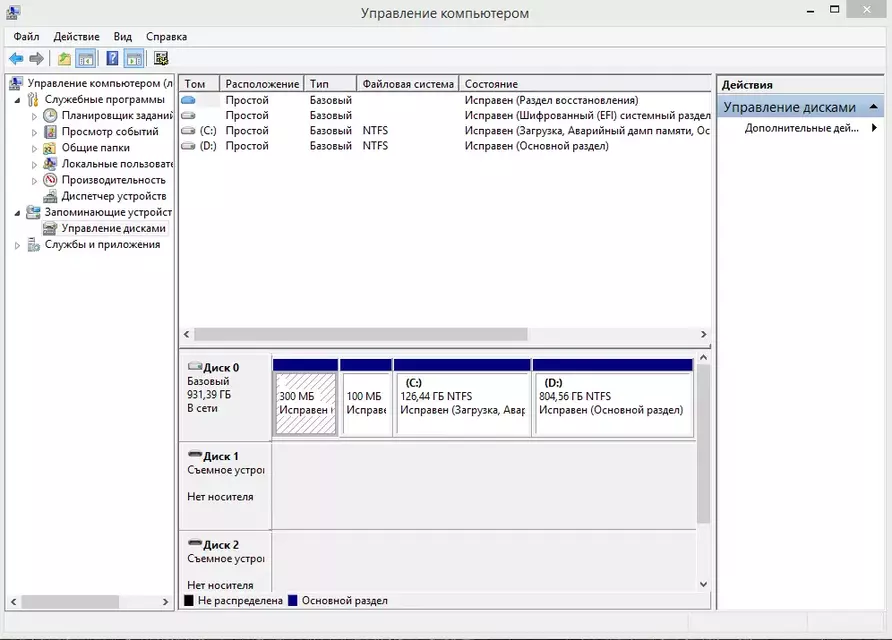Image resolution: width=892 pixels, height=640 pixels.
Task: Collapse the Запоминающие устройства node
Action: click(18, 213)
